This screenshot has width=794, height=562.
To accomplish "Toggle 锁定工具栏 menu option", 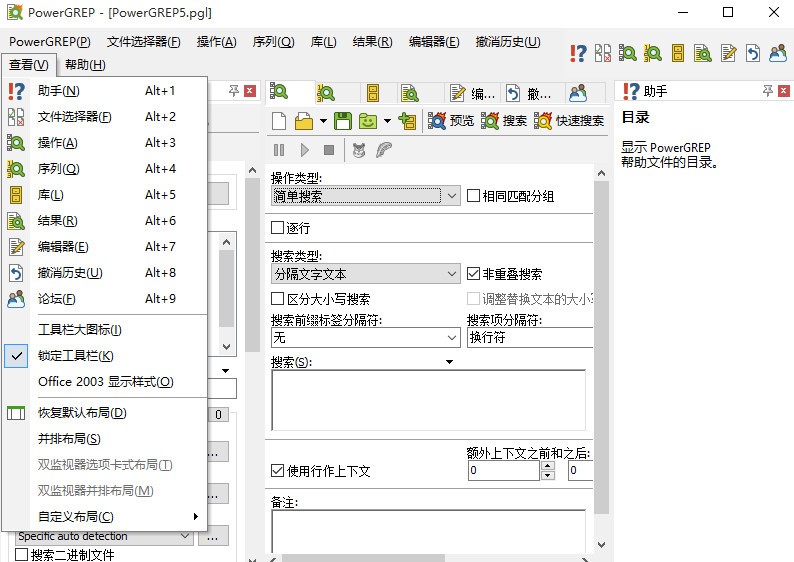I will tap(105, 356).
